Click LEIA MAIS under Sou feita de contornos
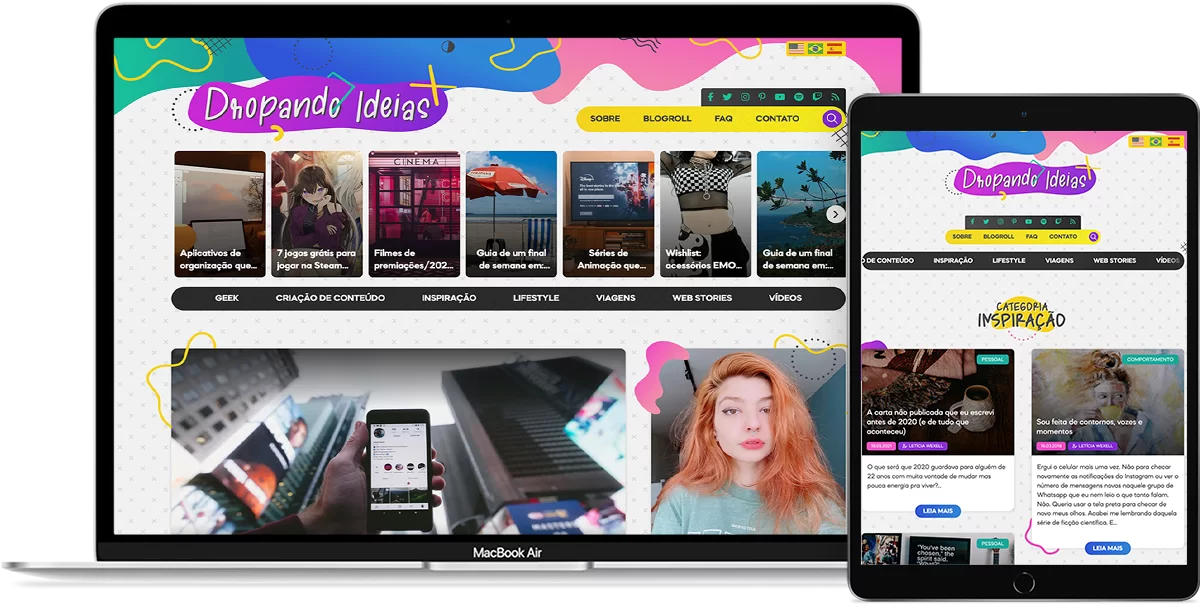 [1107, 548]
